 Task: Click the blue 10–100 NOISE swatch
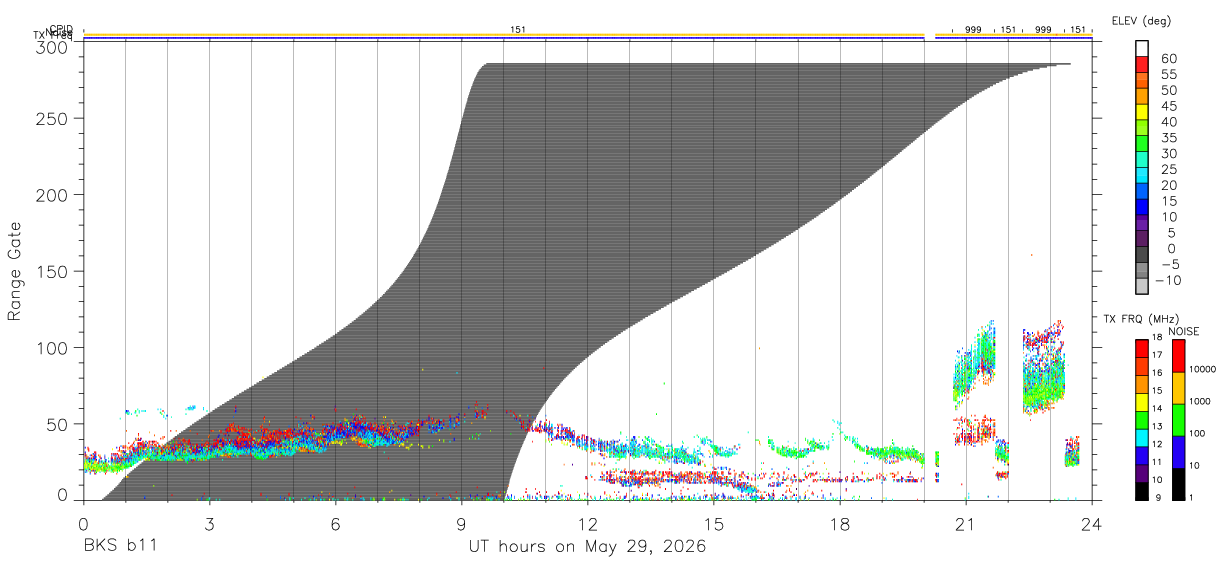click(x=1178, y=452)
